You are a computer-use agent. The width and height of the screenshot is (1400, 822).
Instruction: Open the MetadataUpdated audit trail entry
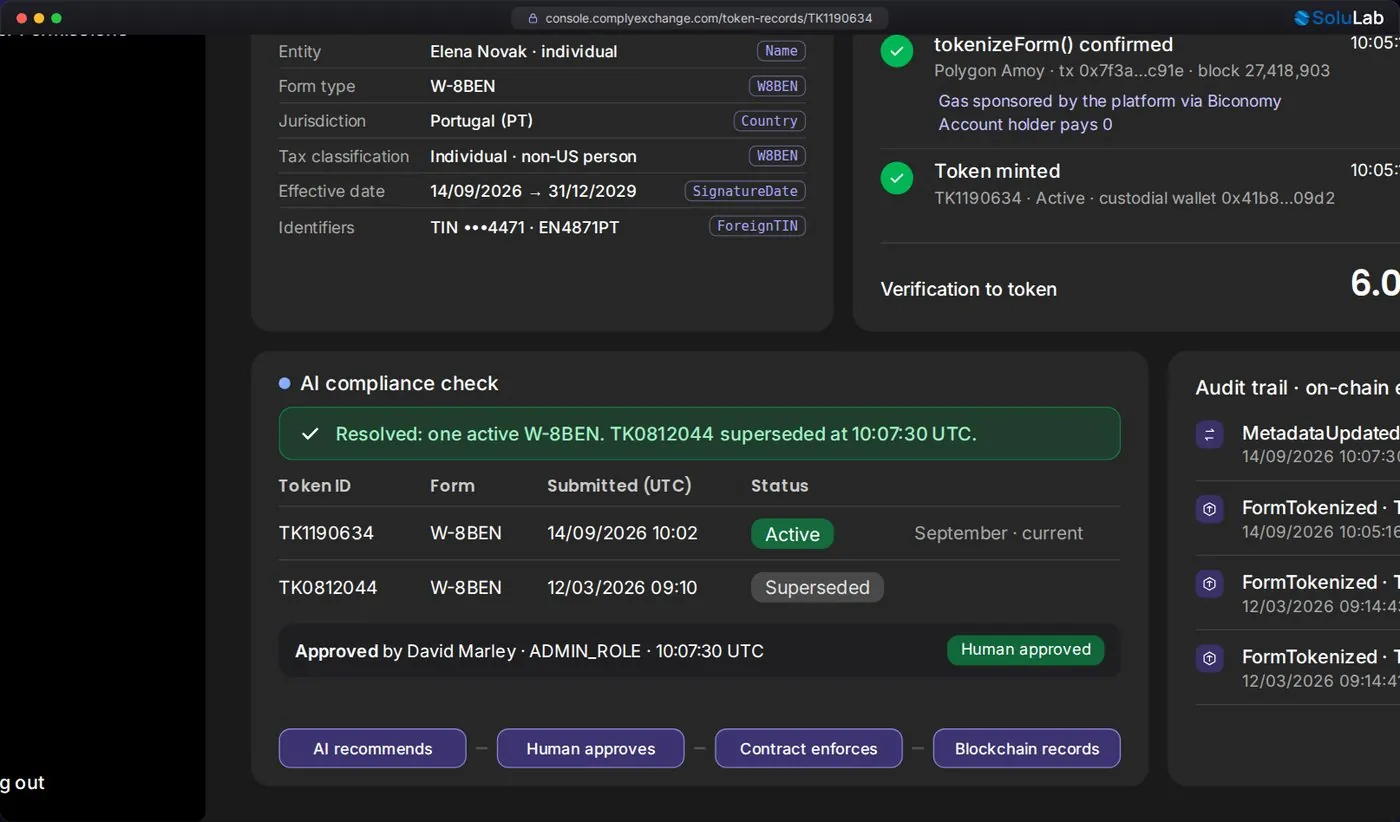(x=1297, y=444)
